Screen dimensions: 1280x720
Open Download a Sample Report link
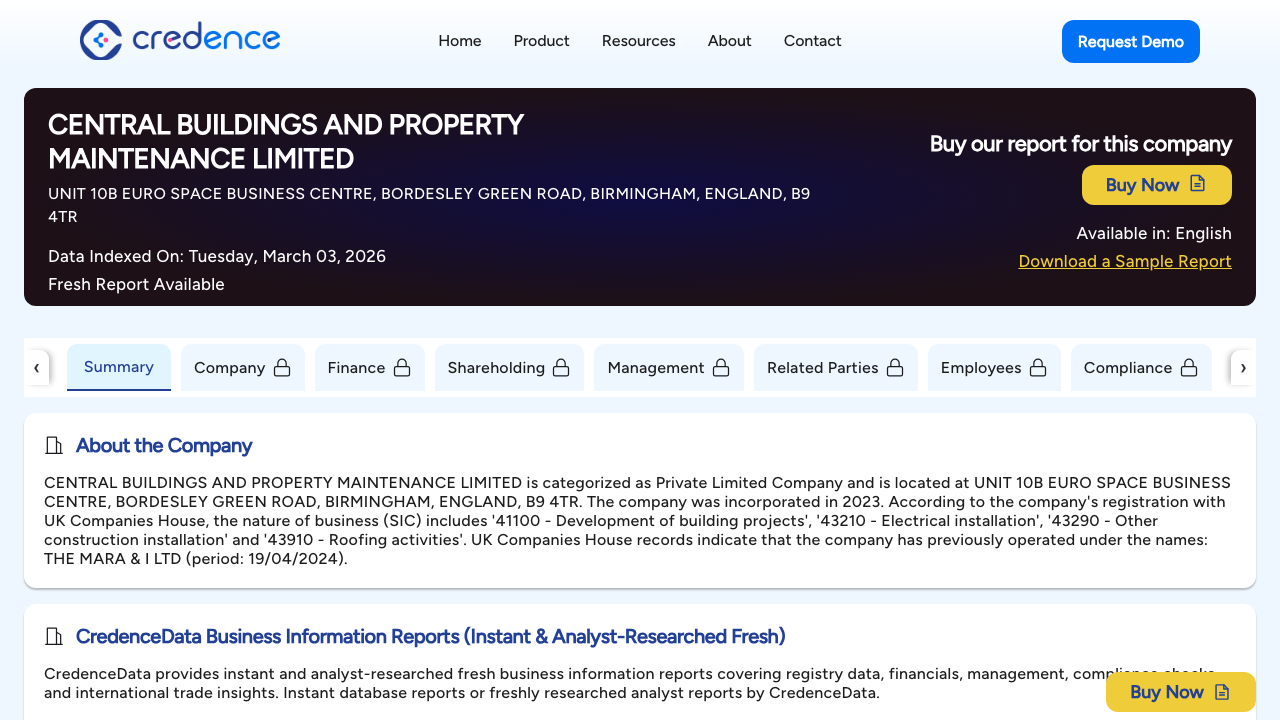(x=1125, y=261)
